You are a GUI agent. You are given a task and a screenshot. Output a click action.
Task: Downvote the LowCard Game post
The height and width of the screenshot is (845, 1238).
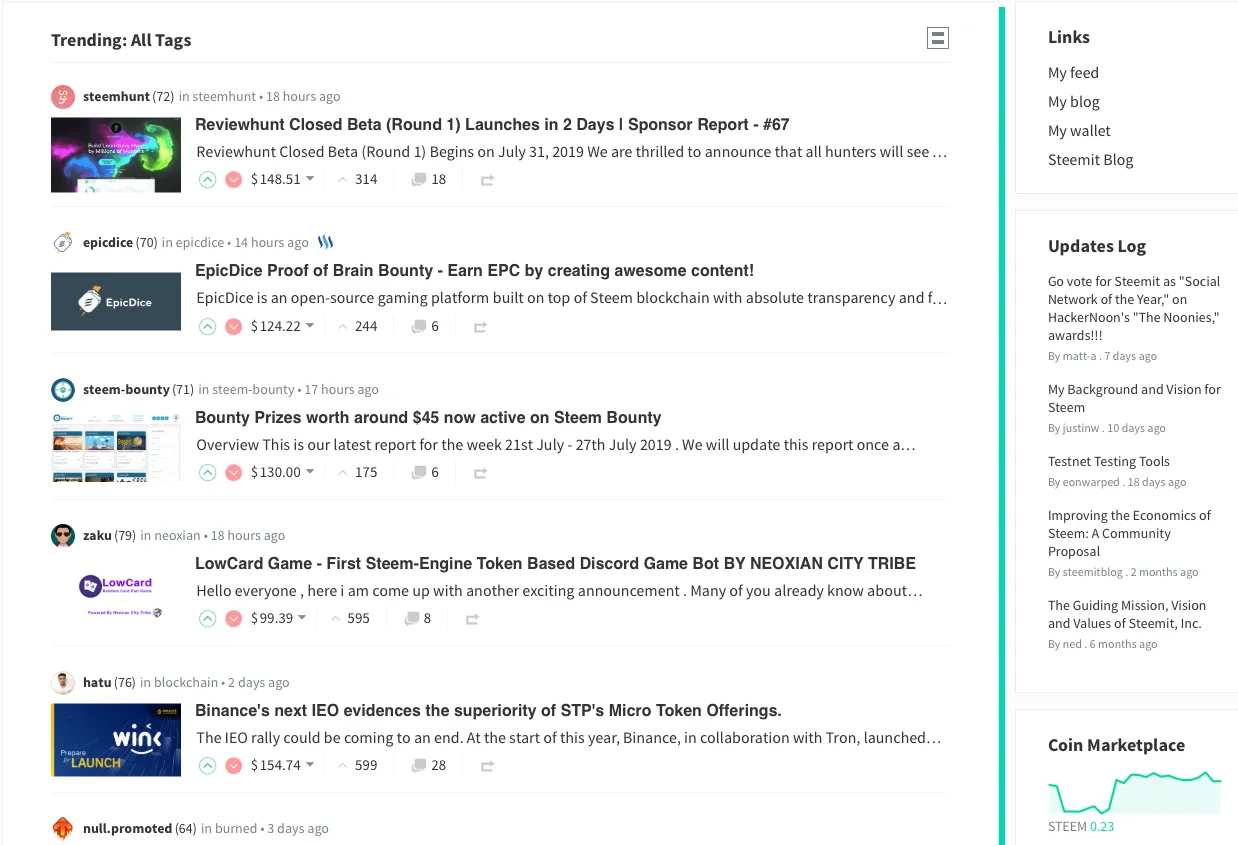pos(234,619)
